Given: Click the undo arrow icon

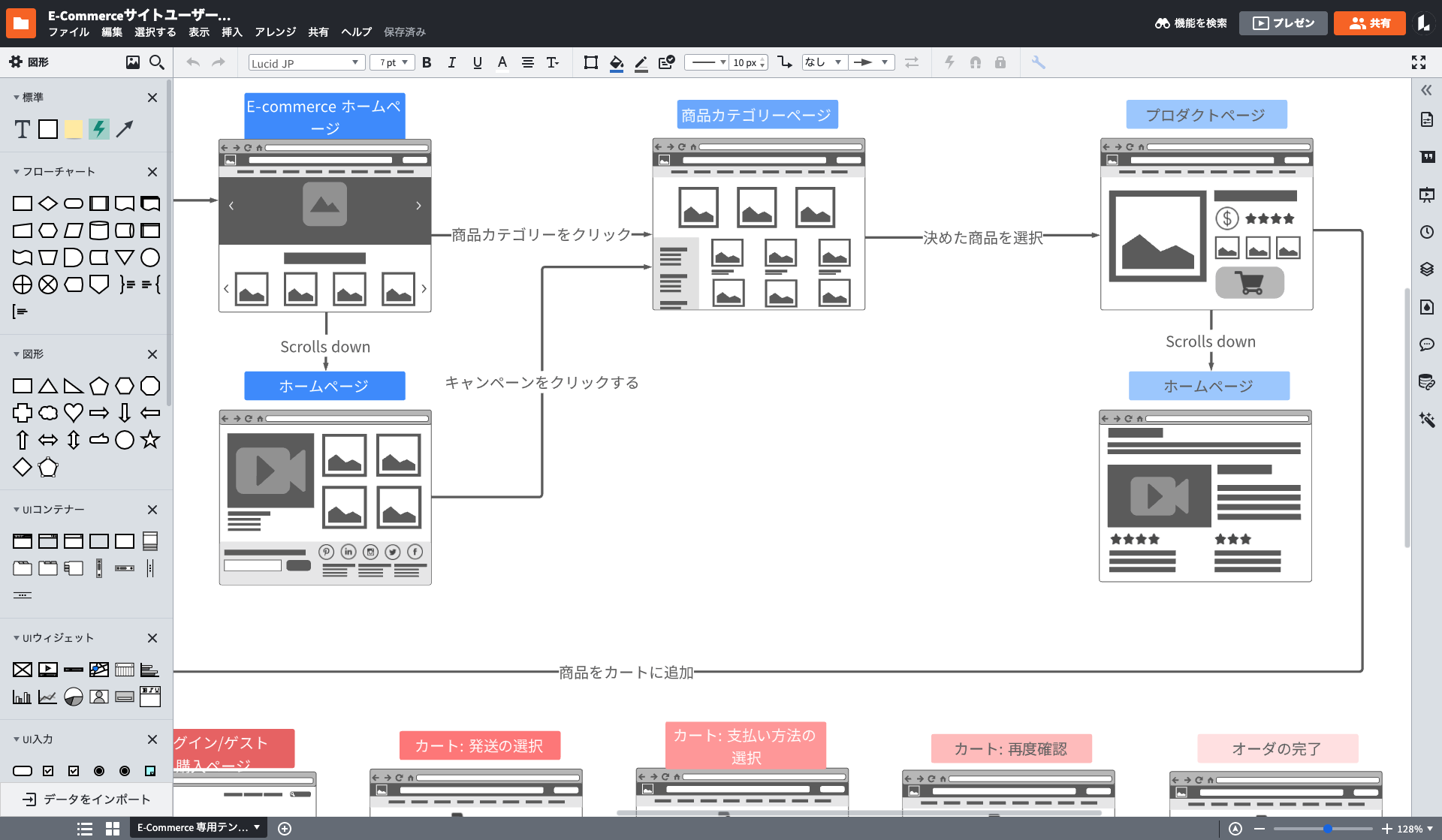Looking at the screenshot, I should (193, 63).
